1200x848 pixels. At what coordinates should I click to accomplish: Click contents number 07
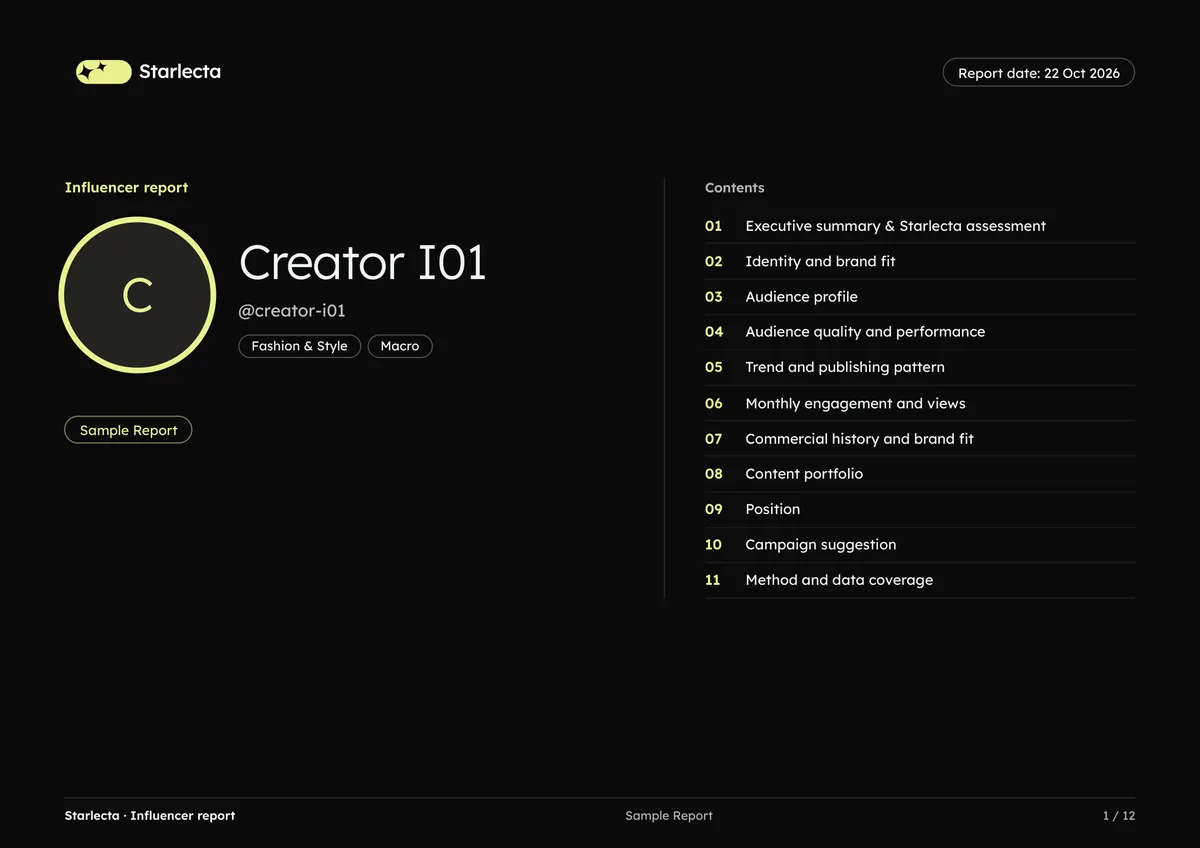pos(713,438)
